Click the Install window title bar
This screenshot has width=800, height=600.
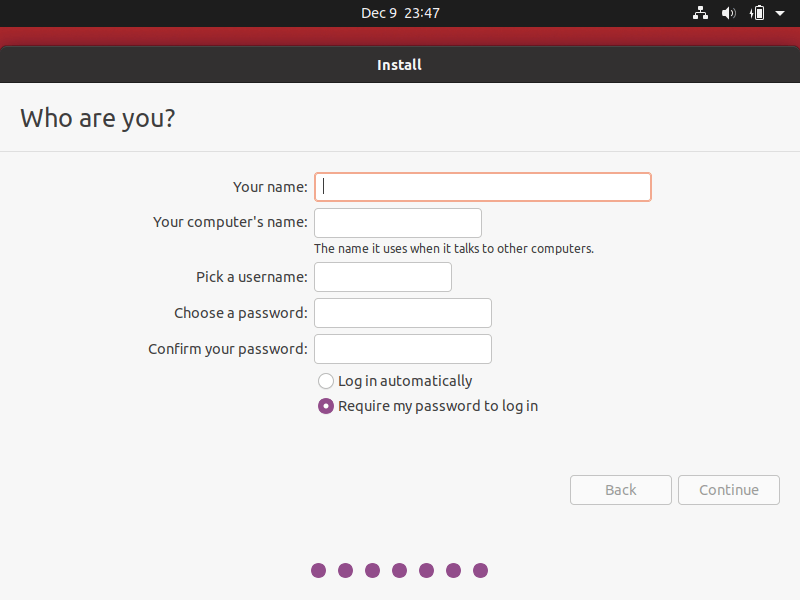click(x=400, y=65)
